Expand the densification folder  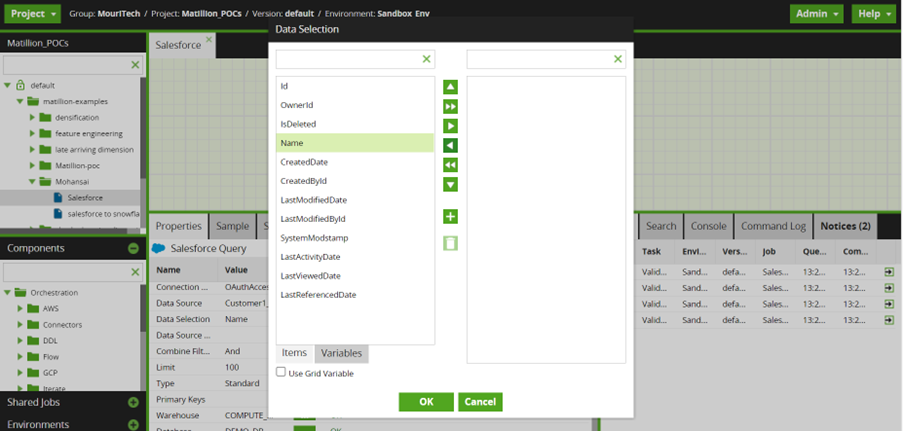click(x=33, y=117)
